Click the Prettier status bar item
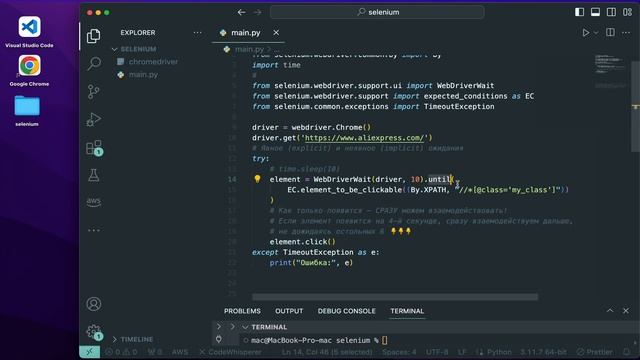 click(x=594, y=352)
